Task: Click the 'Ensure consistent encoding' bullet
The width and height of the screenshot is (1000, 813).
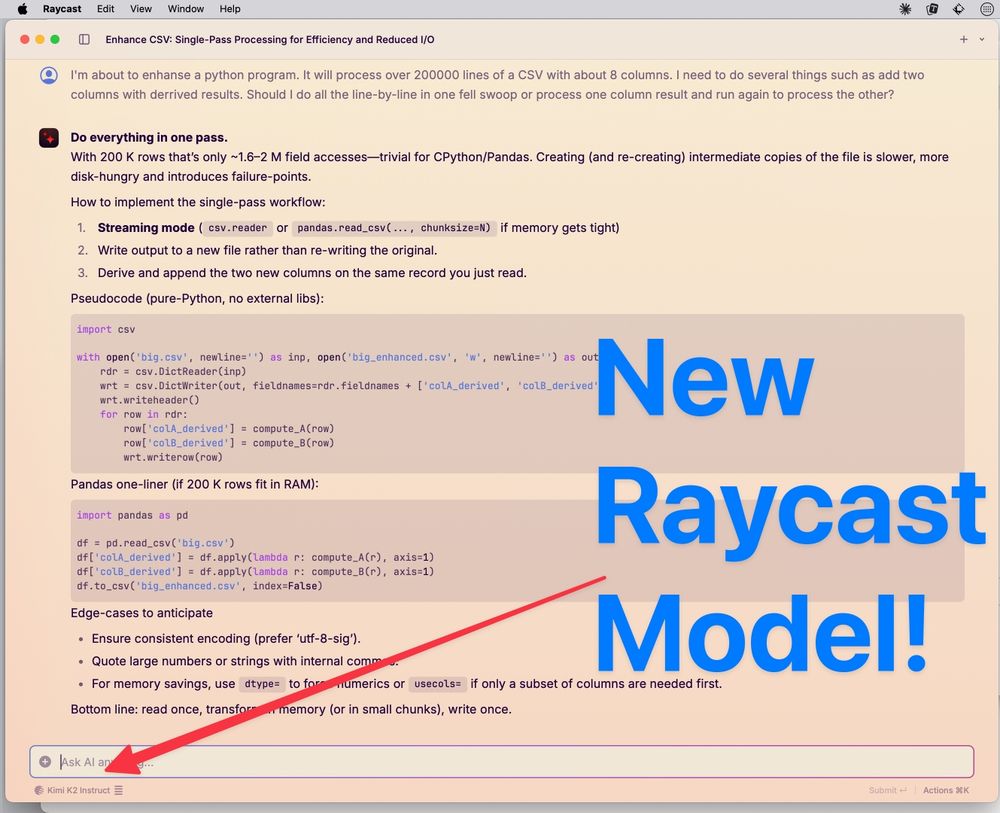Action: 226,638
